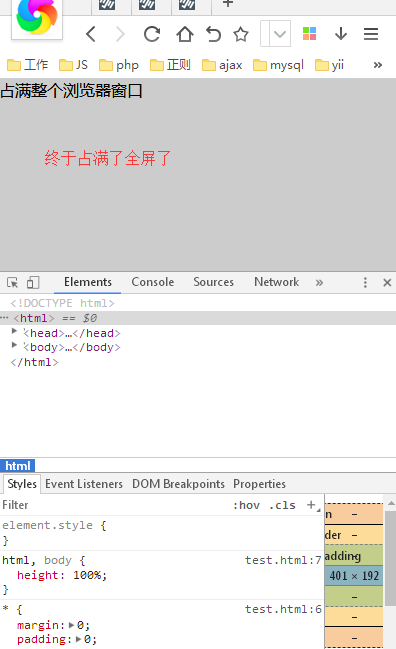Bookmark page with the star icon
The image size is (396, 649).
point(241,34)
